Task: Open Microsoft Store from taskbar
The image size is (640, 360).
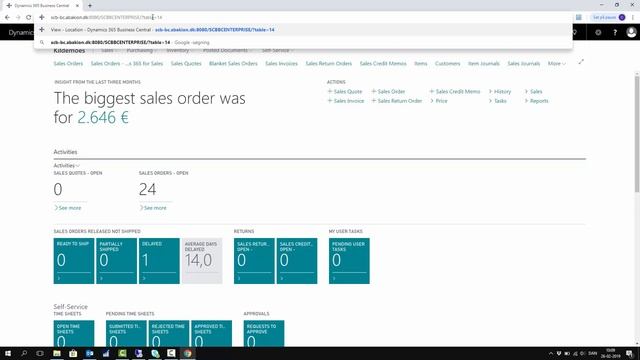Action: coord(73,353)
